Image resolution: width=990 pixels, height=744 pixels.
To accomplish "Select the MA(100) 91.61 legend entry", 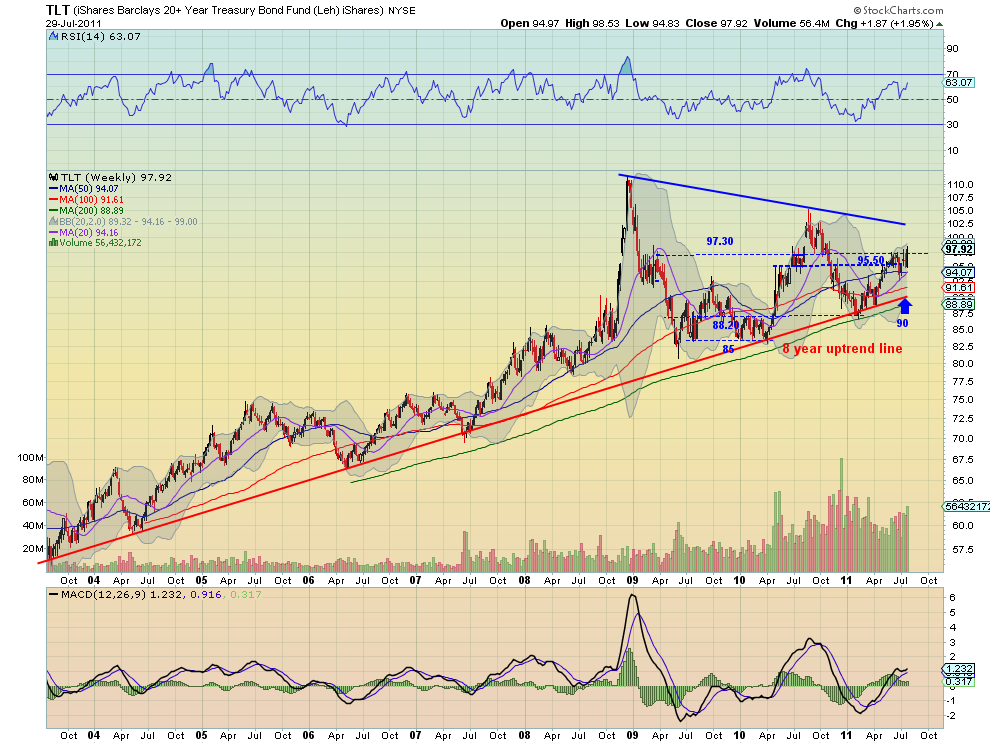I will coord(92,200).
